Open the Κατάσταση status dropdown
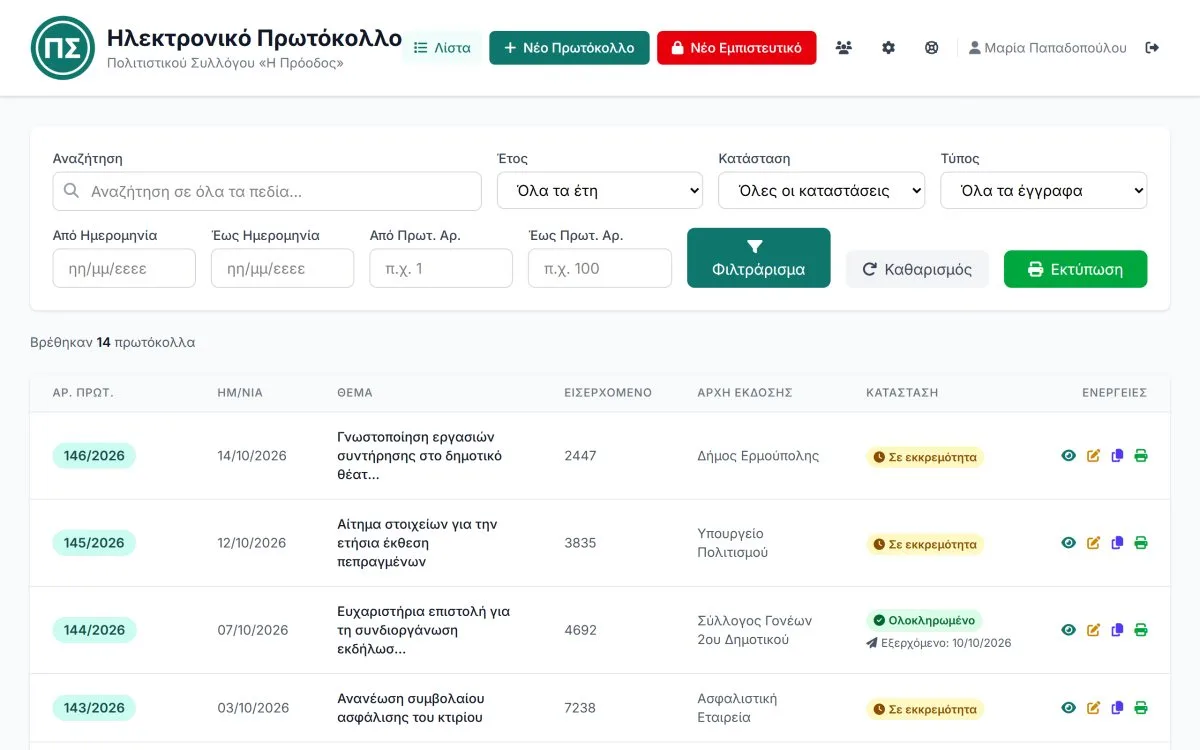The height and width of the screenshot is (750, 1200). (x=821, y=190)
